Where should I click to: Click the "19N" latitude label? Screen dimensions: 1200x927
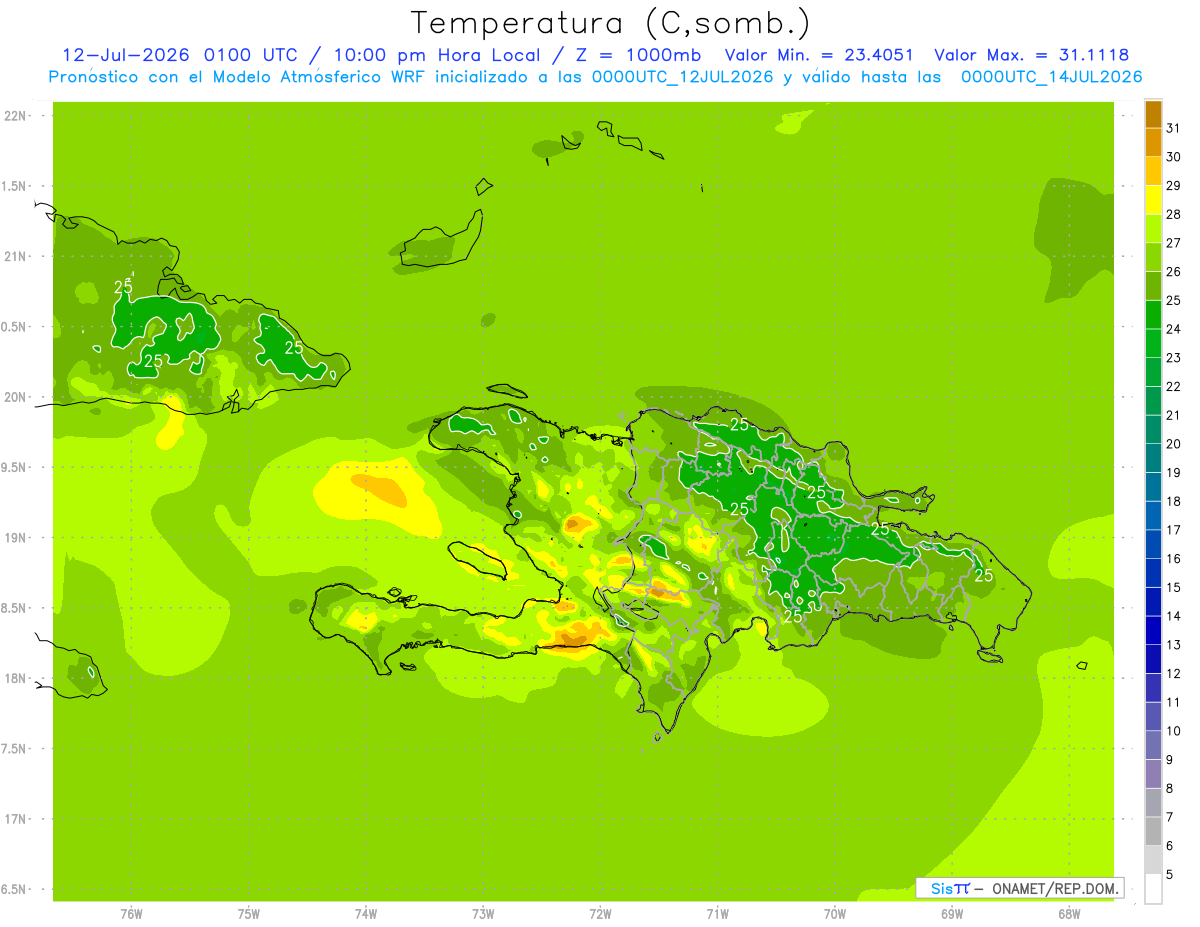tap(15, 538)
